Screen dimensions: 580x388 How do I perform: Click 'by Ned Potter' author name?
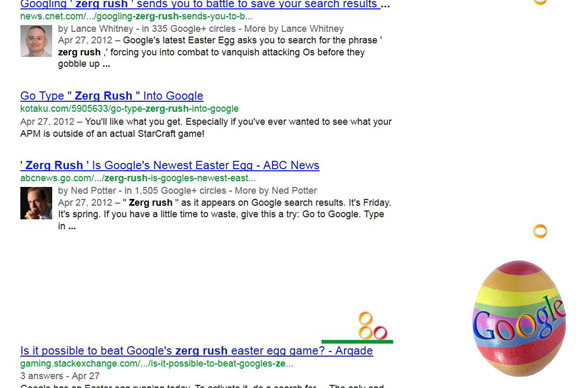[87, 190]
